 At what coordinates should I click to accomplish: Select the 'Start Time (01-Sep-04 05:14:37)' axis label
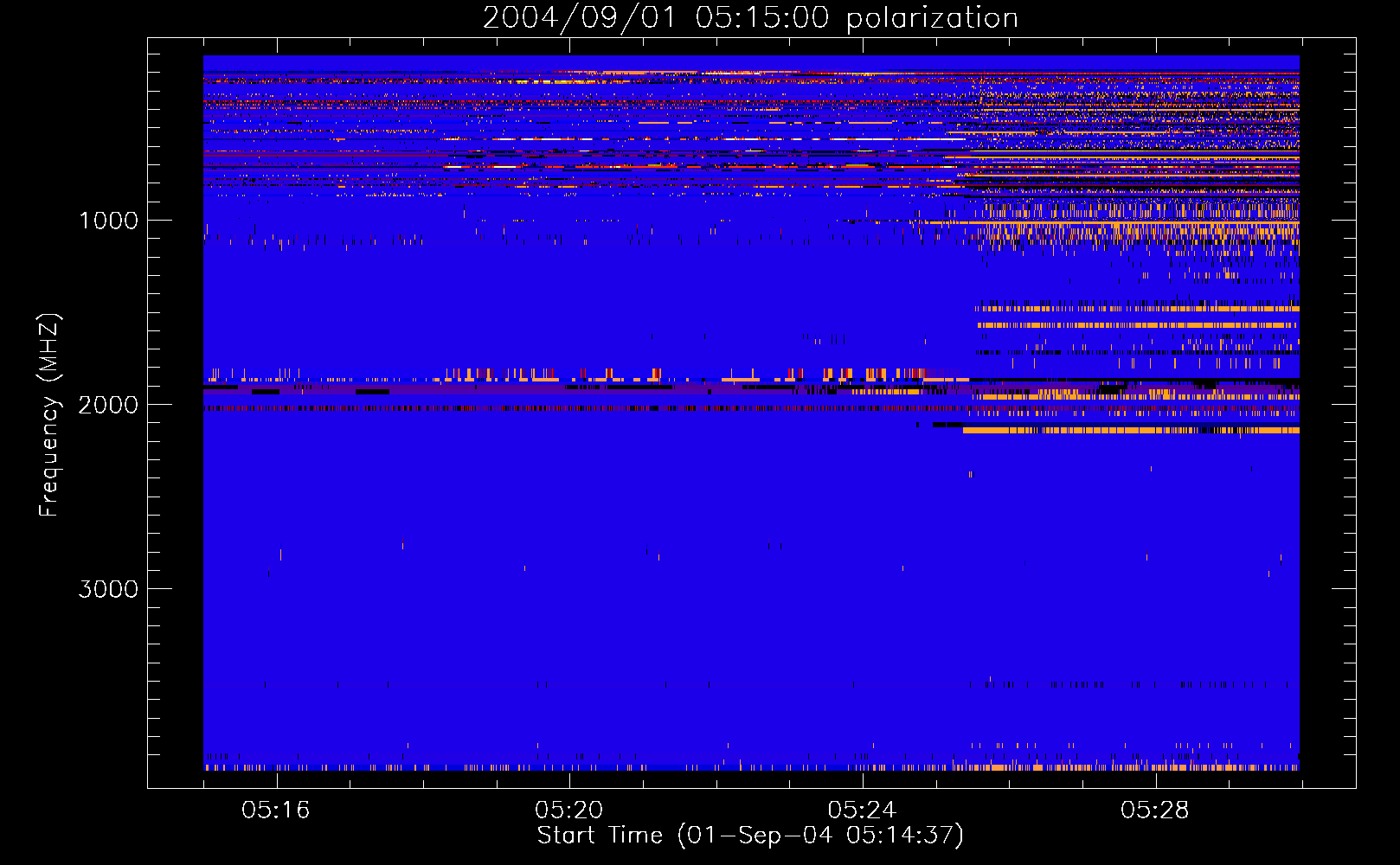click(x=750, y=836)
